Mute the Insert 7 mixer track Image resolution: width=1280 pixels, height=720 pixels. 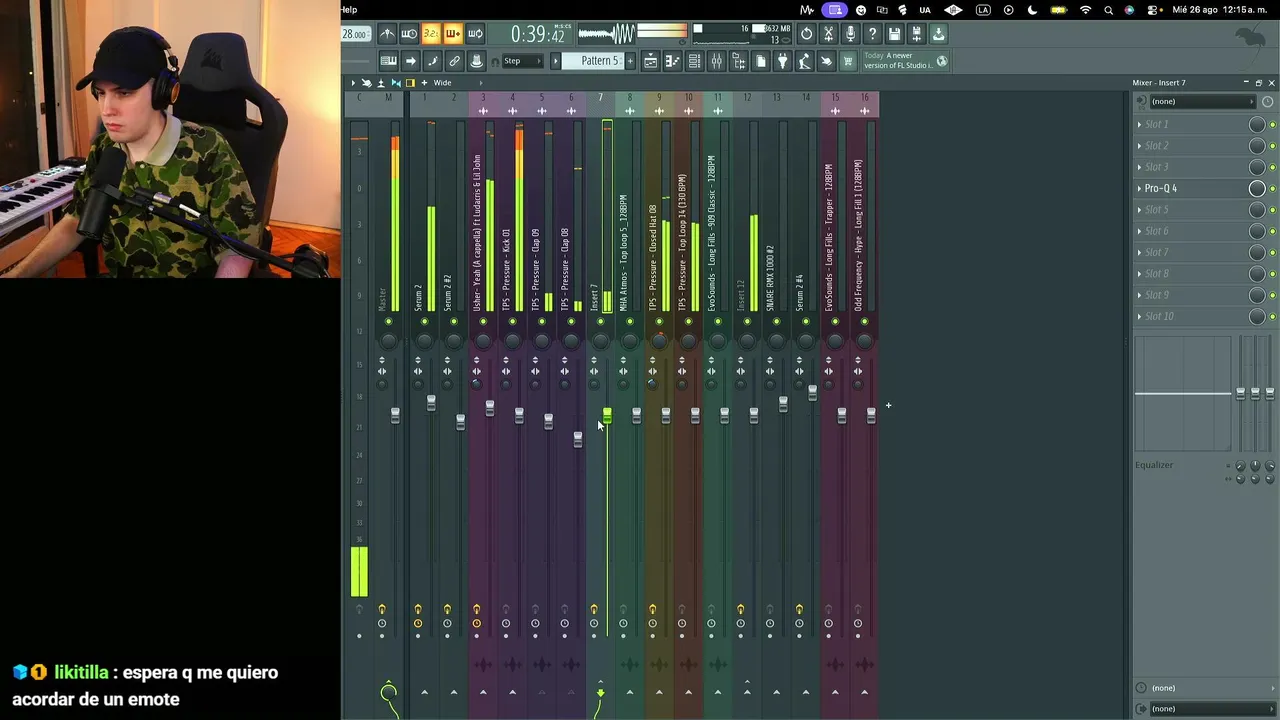[x=600, y=321]
